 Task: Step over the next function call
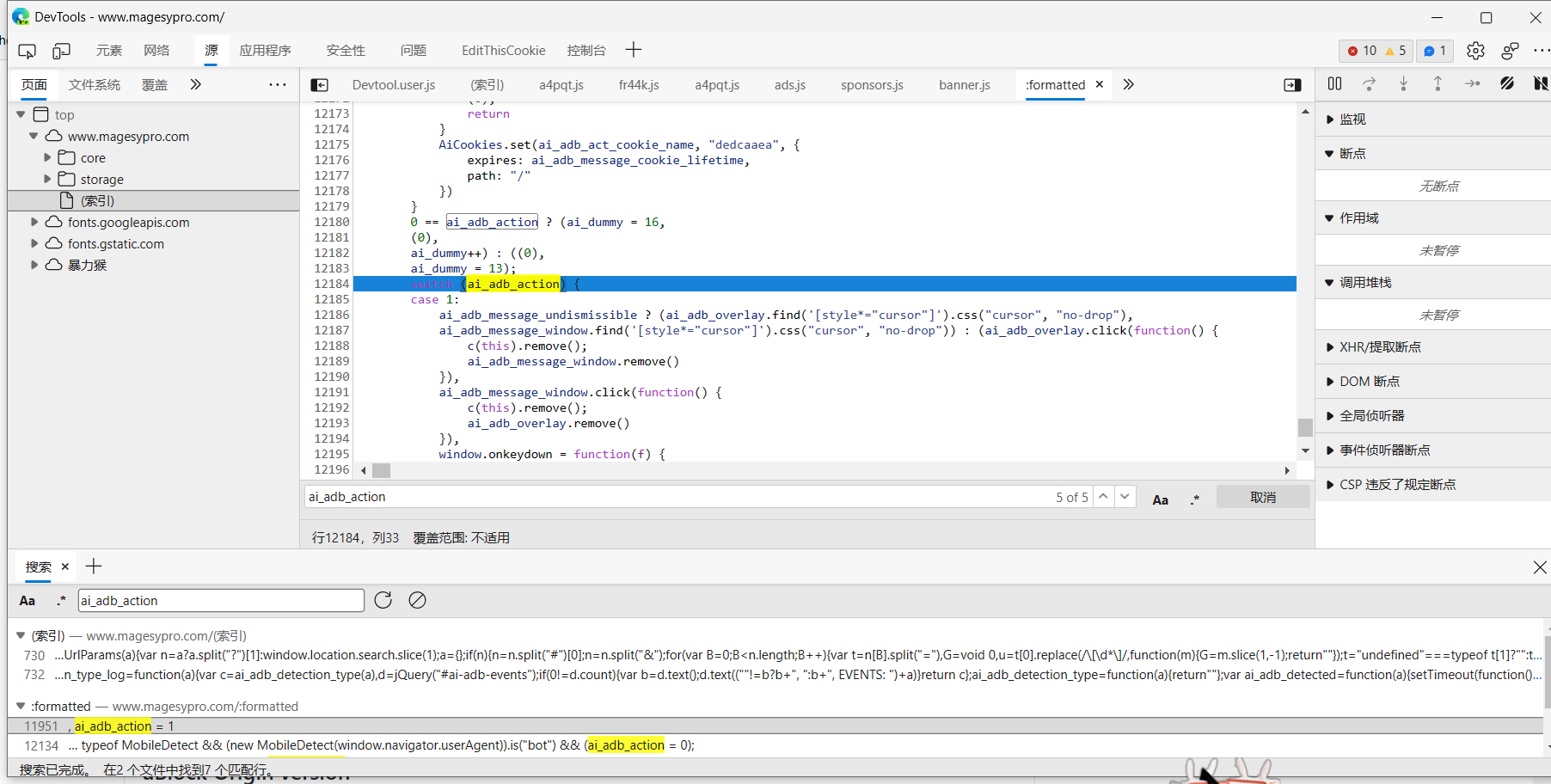pos(1369,83)
